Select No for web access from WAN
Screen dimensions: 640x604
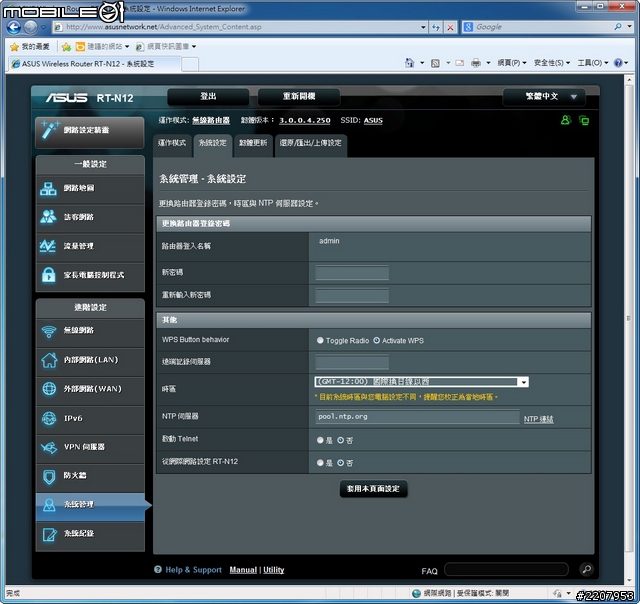(x=340, y=463)
